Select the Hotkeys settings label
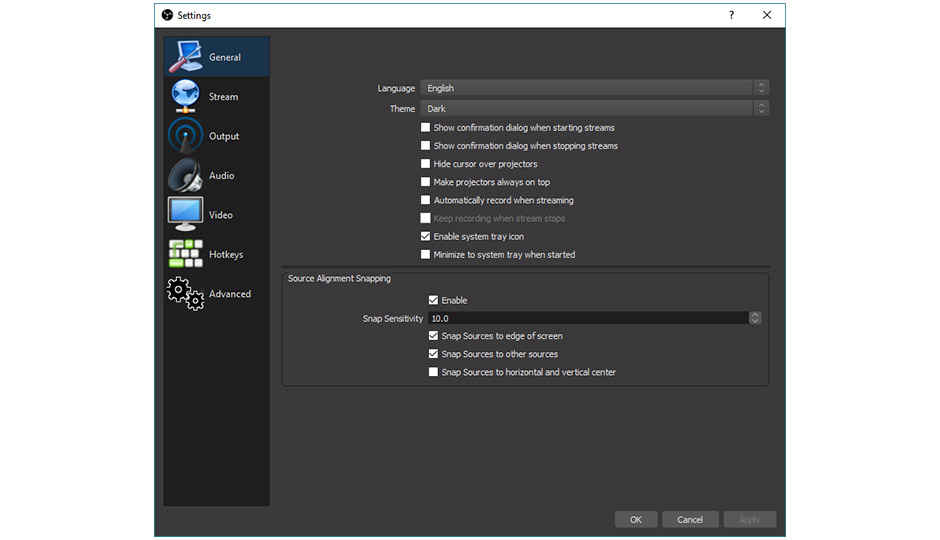The image size is (940, 540). pos(226,254)
